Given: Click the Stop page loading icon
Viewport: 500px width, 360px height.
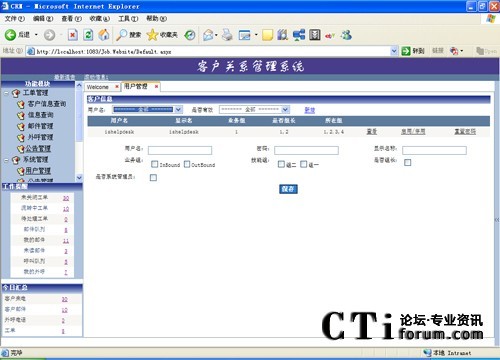Looking at the screenshot, I should pyautogui.click(x=73, y=35).
